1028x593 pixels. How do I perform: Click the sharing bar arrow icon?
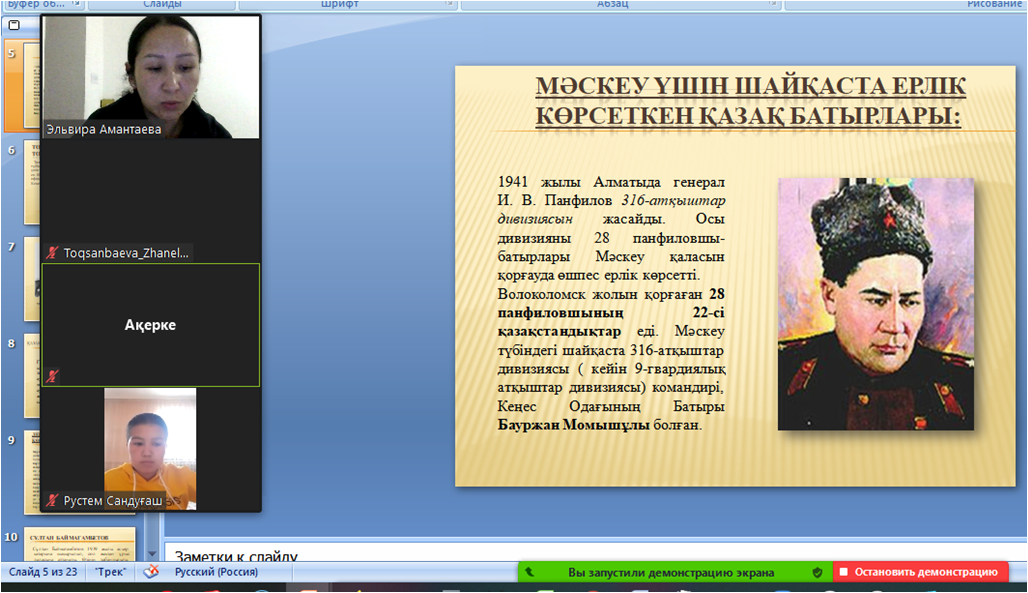coord(529,572)
